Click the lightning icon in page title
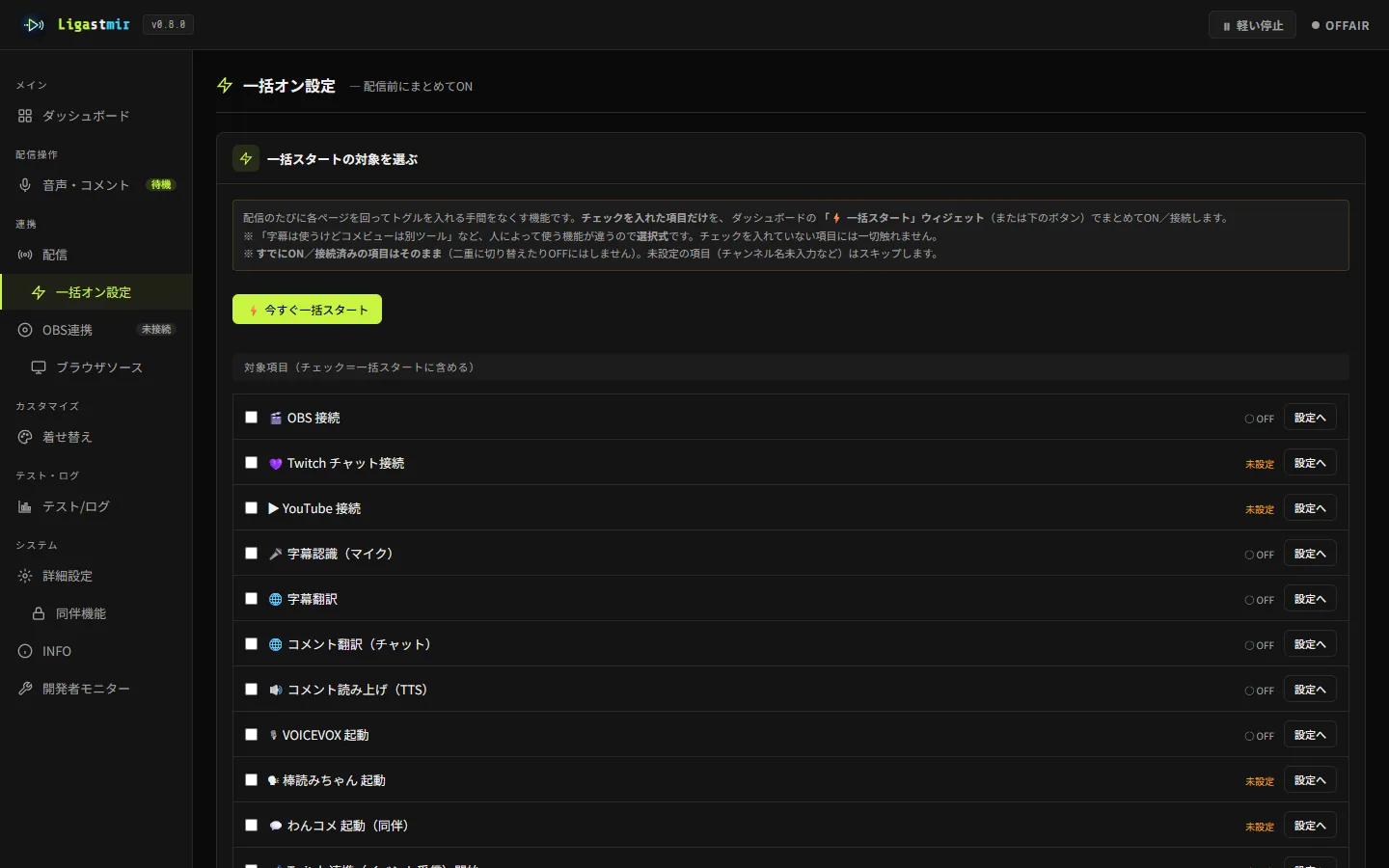Screen dimensions: 1389x868 [x=225, y=86]
